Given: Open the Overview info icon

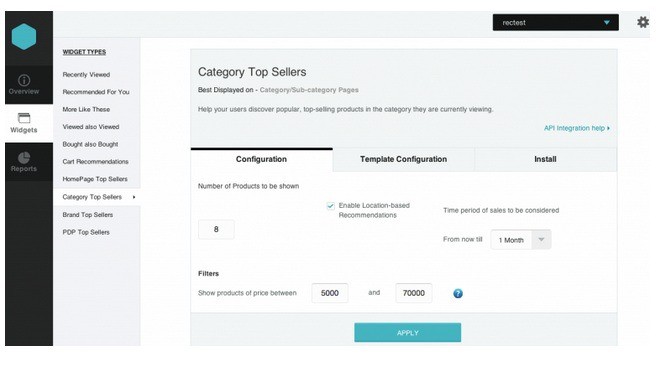Looking at the screenshot, I should coord(24,80).
